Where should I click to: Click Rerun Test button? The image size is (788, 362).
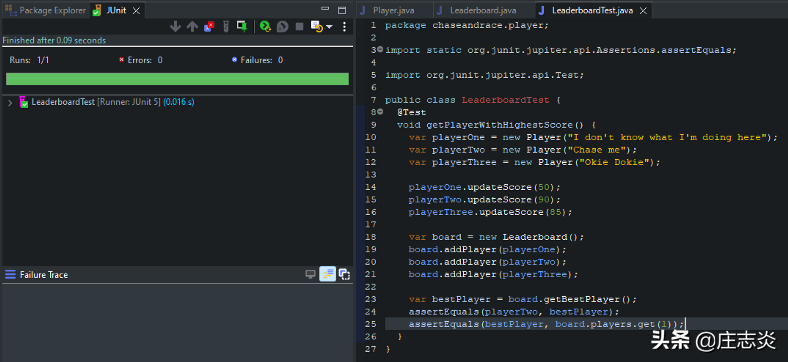[266, 27]
